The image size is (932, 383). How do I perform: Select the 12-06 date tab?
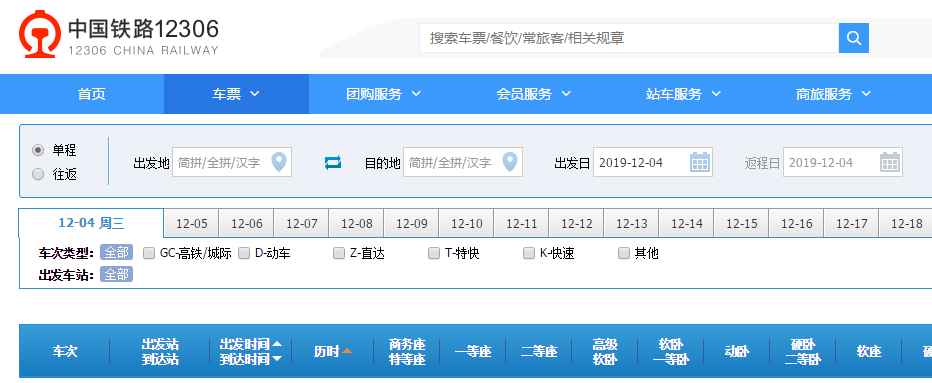(x=247, y=224)
